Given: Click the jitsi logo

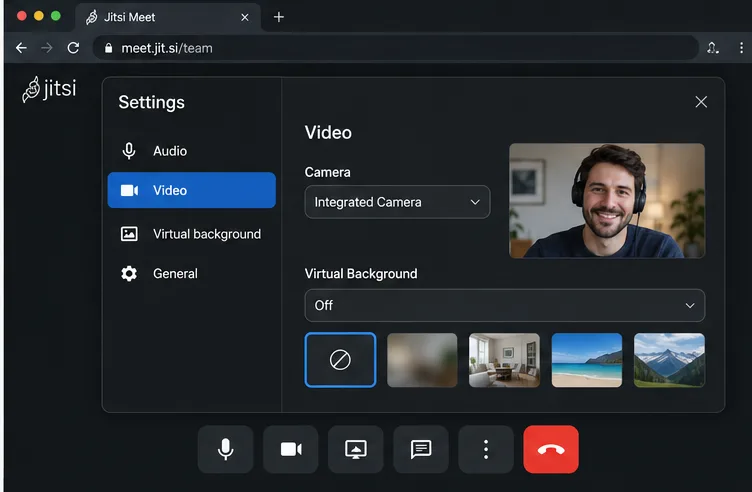Looking at the screenshot, I should pos(49,89).
